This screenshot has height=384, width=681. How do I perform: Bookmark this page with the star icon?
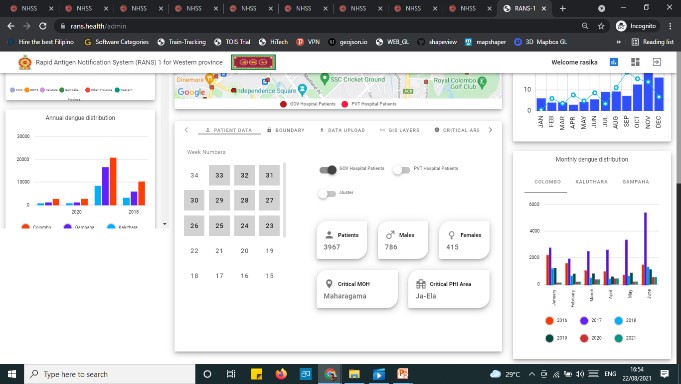point(601,26)
